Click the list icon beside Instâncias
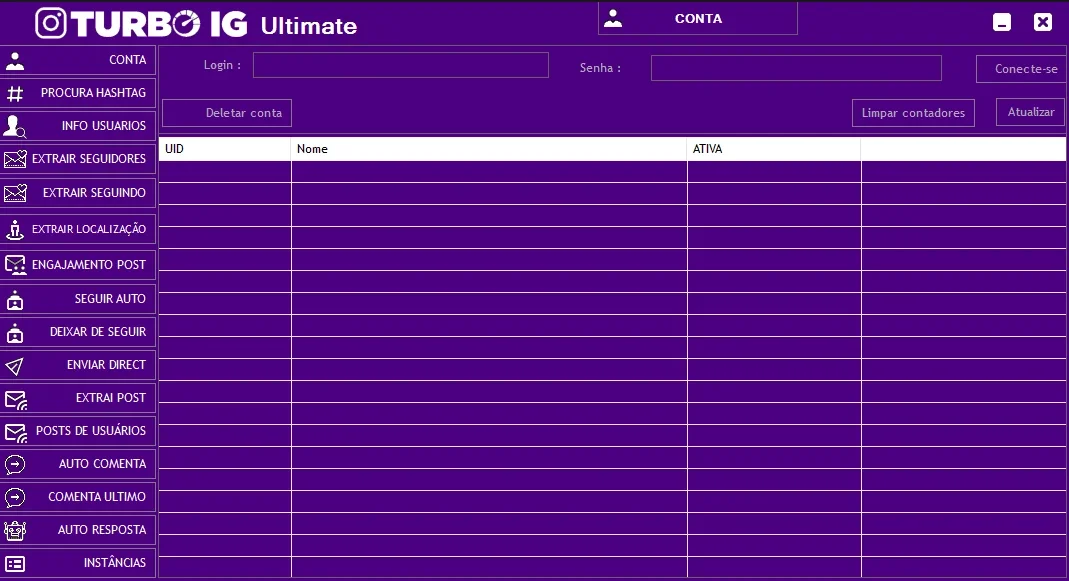This screenshot has height=581, width=1069. click(15, 564)
